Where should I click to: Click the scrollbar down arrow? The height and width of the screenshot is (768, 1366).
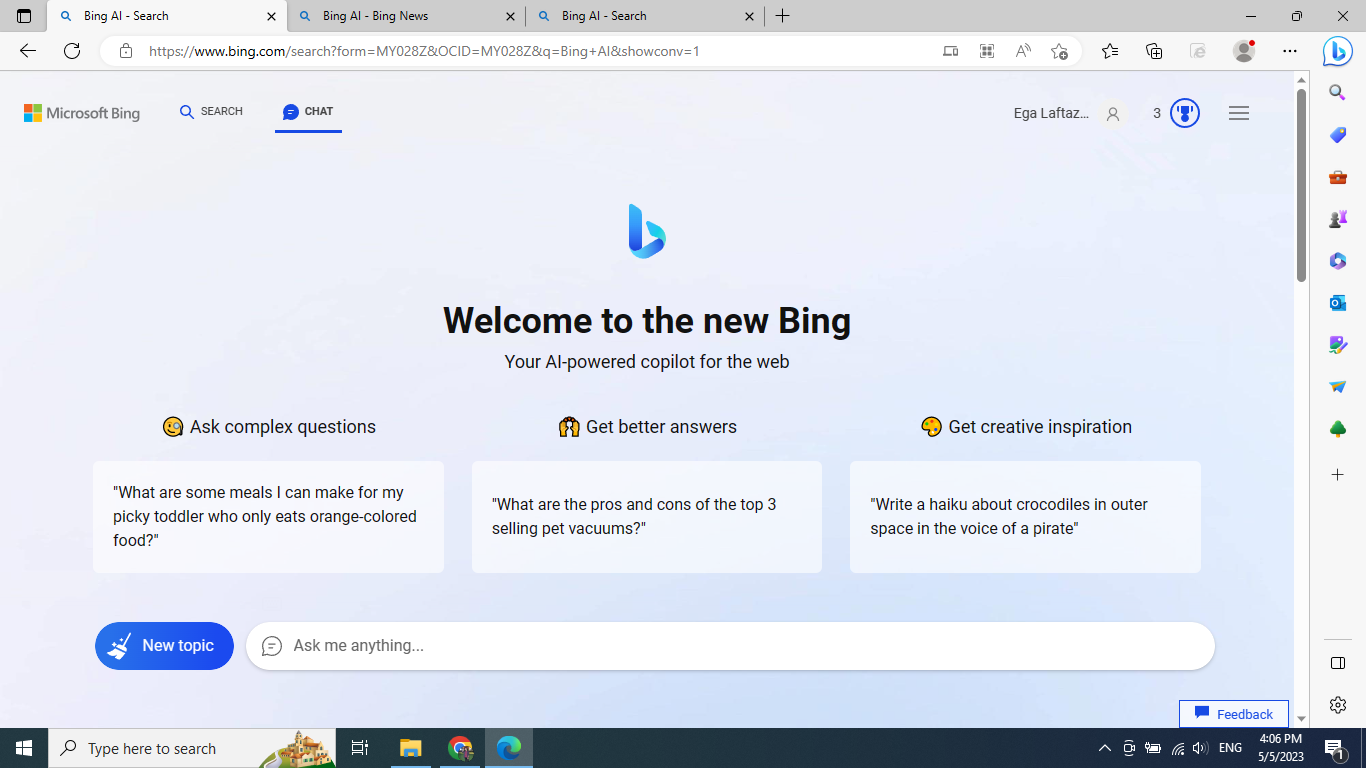point(1301,718)
